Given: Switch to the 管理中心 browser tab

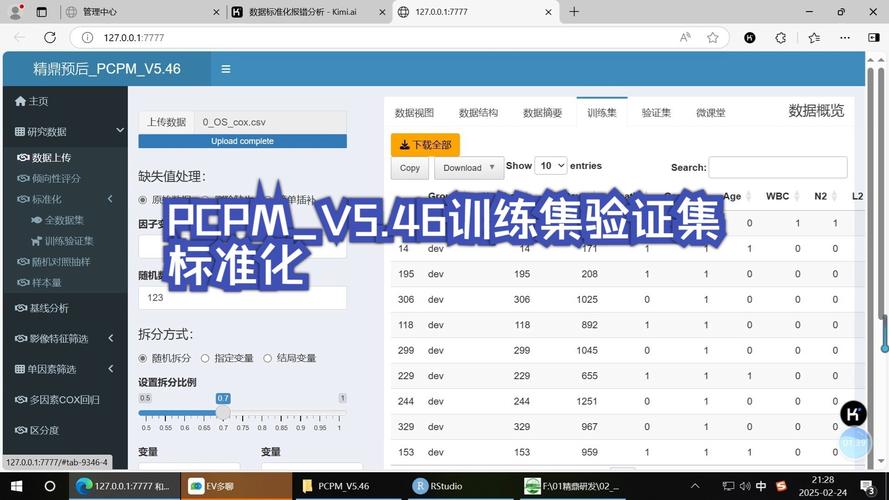Looking at the screenshot, I should tap(142, 11).
